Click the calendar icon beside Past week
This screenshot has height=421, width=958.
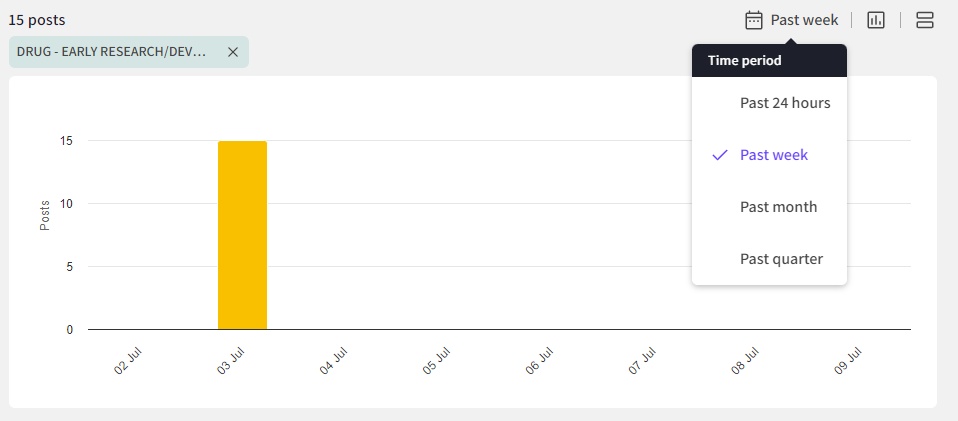[x=754, y=20]
